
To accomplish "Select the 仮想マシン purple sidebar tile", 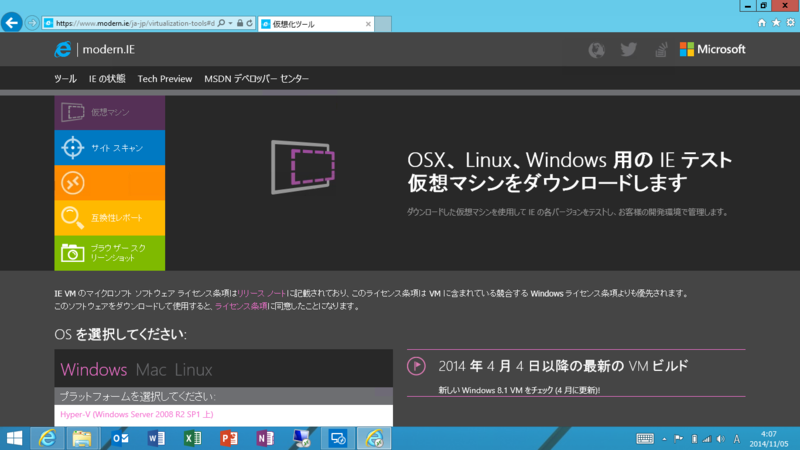I will pyautogui.click(x=110, y=112).
